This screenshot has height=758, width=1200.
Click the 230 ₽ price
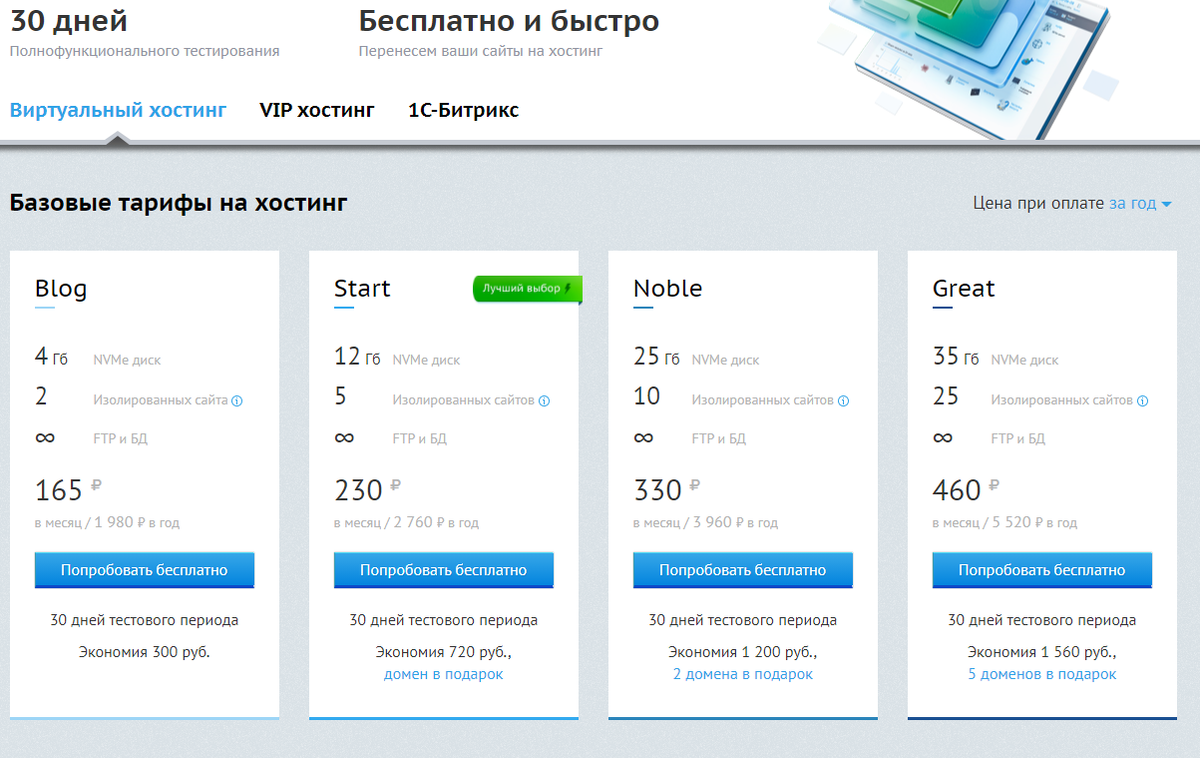tap(367, 490)
